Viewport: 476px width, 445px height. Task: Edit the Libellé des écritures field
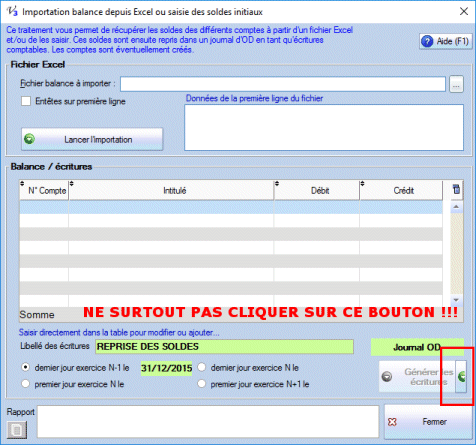click(x=224, y=347)
